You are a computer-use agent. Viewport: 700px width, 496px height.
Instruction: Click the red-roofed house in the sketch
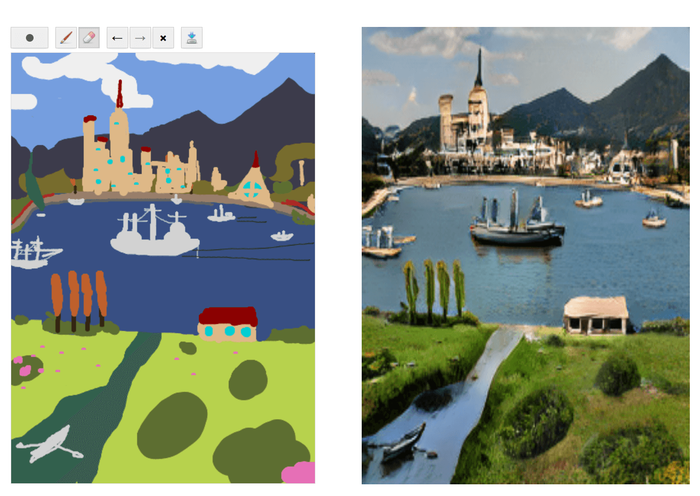(x=228, y=323)
